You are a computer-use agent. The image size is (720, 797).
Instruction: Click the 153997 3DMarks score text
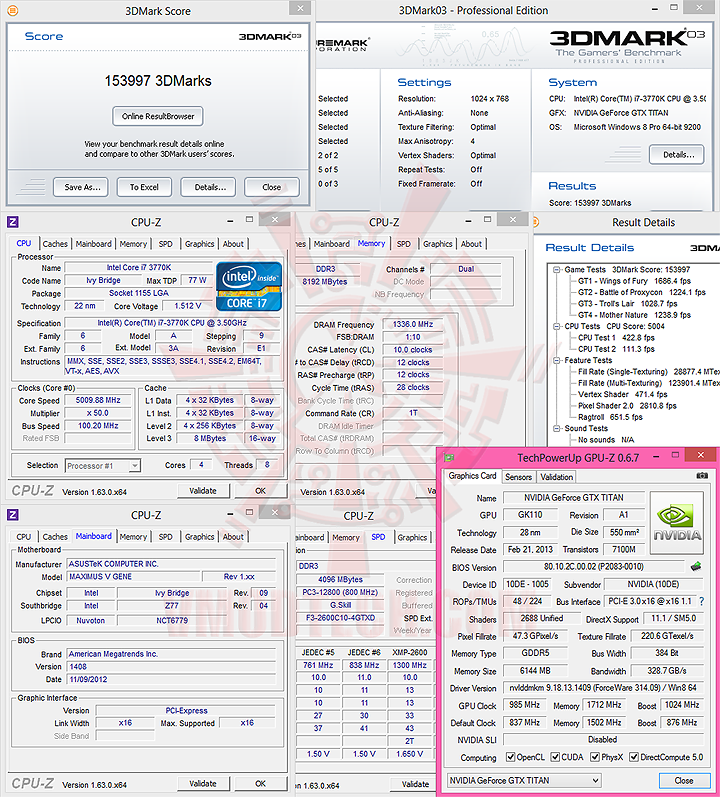pyautogui.click(x=158, y=81)
